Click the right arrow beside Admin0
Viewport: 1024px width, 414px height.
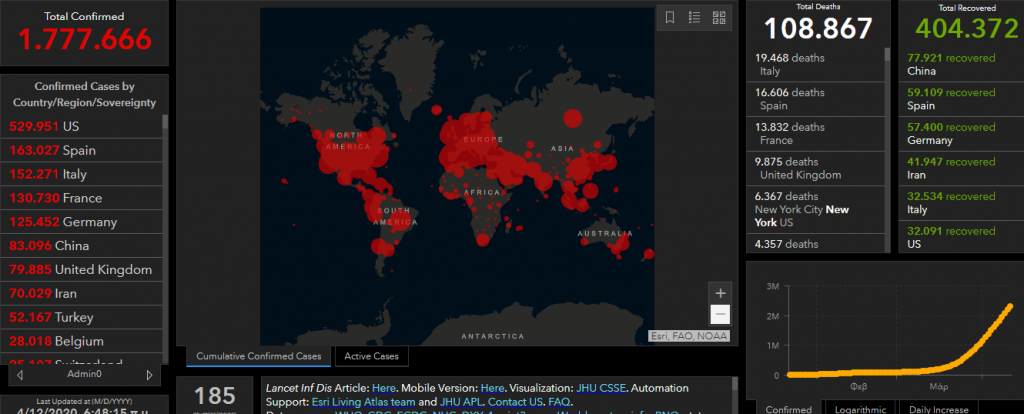pos(150,375)
